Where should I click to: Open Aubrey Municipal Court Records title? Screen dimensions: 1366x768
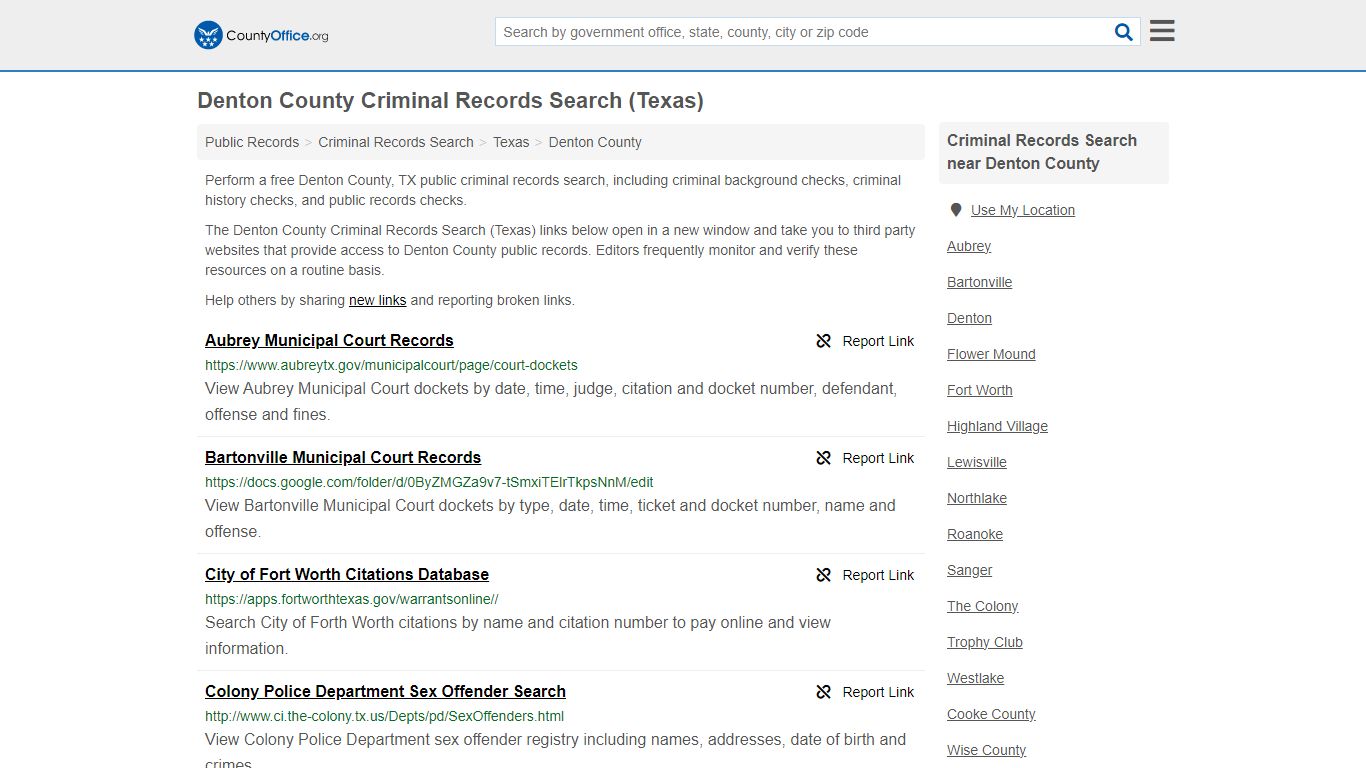(329, 340)
